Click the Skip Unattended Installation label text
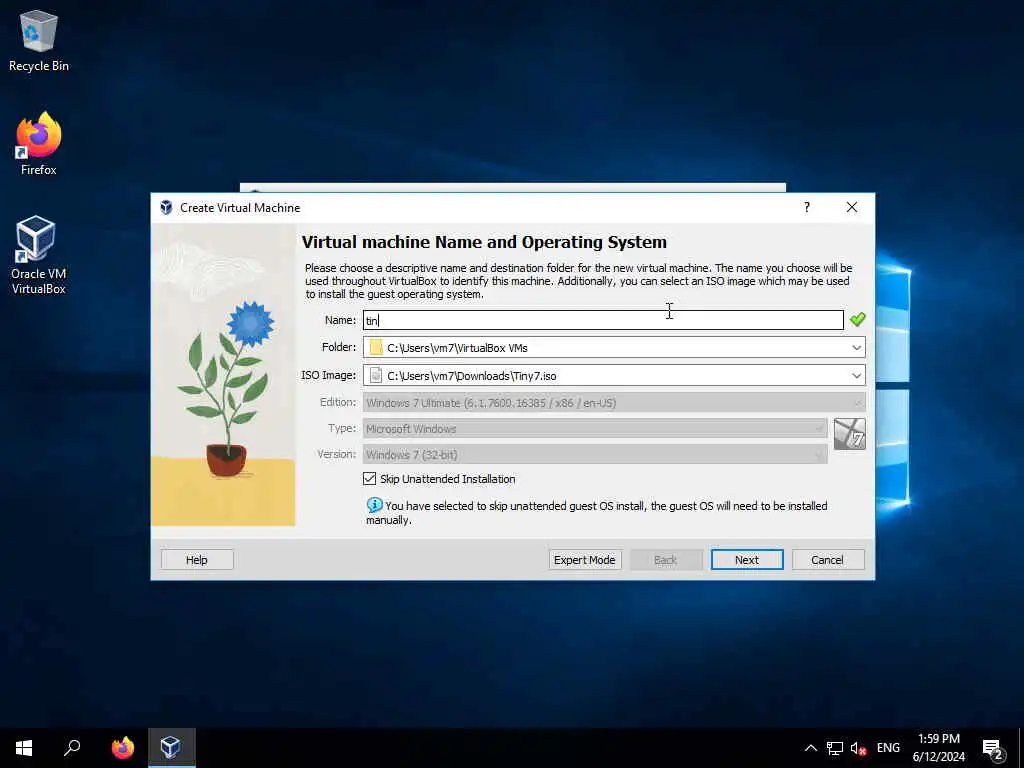The height and width of the screenshot is (768, 1024). 447,479
